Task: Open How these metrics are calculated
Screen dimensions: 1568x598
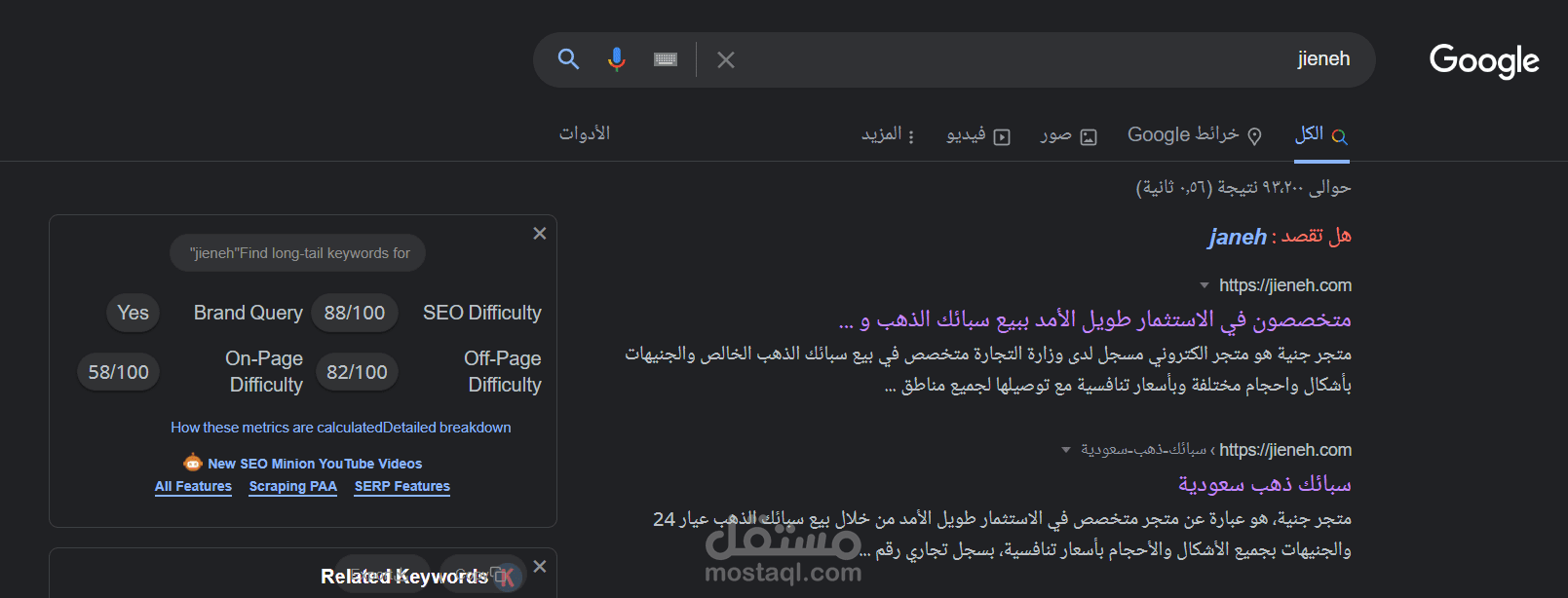Action: (277, 428)
